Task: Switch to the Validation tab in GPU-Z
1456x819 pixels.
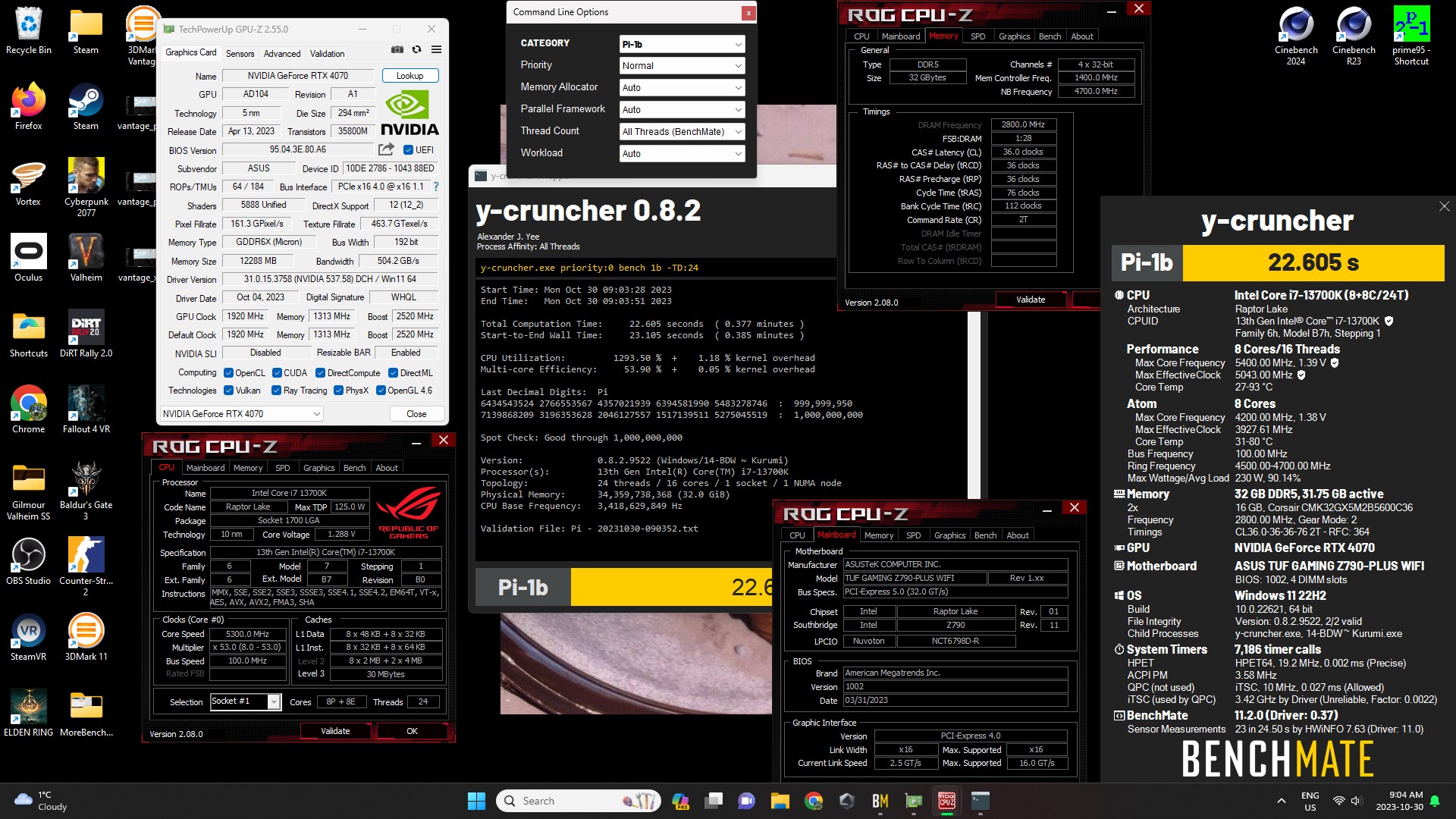Action: [327, 54]
